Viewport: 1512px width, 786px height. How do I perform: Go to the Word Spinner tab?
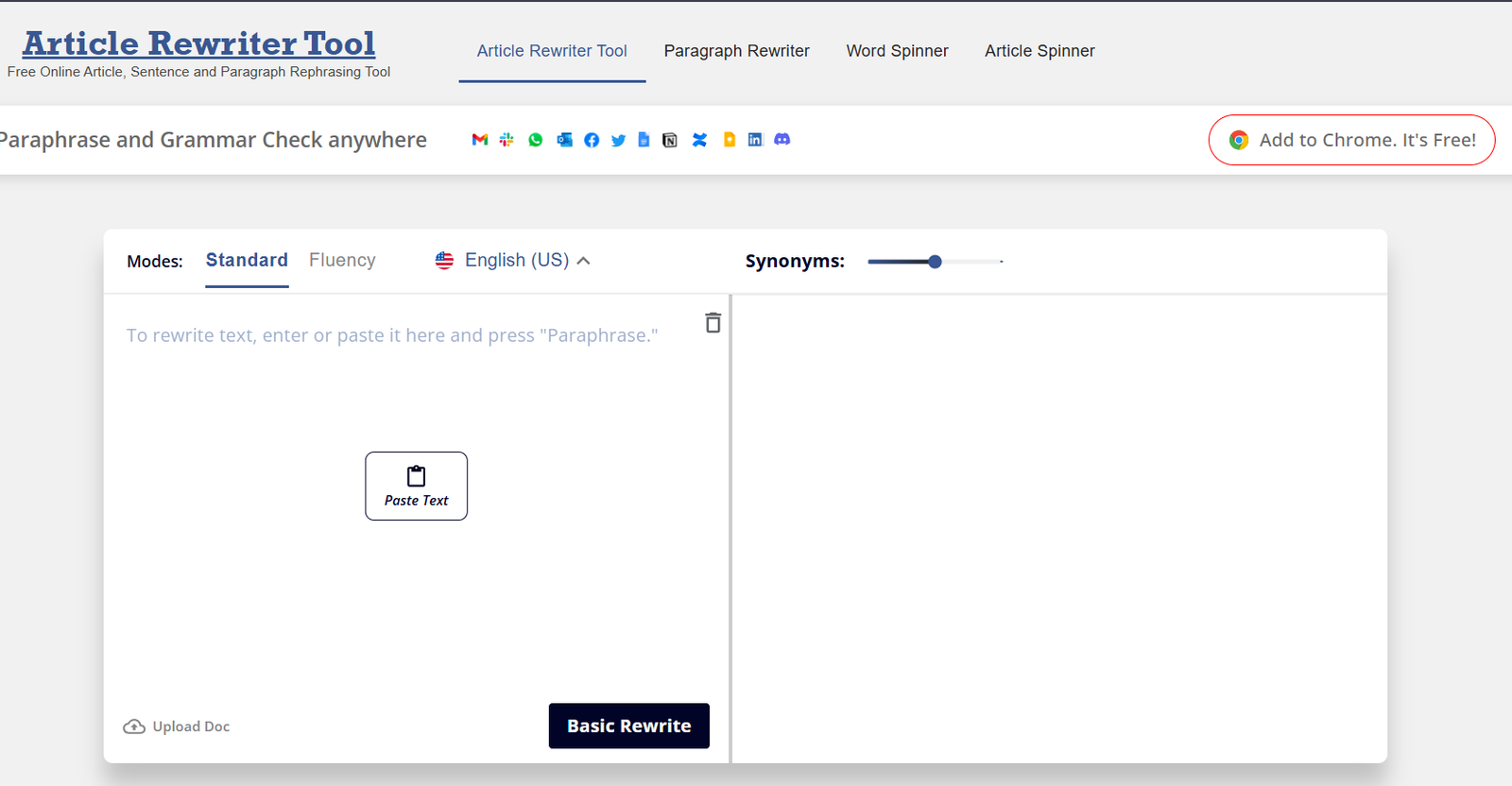point(897,51)
